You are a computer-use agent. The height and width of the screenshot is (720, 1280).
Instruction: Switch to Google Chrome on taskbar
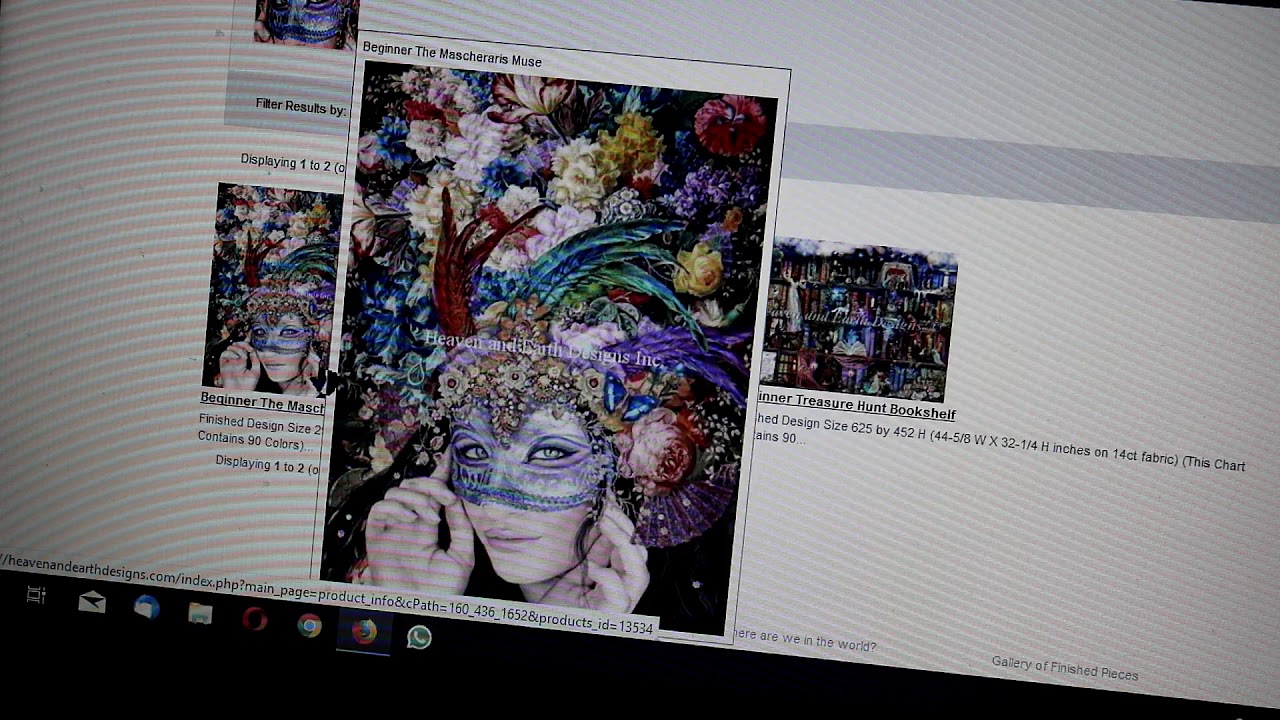(x=309, y=626)
